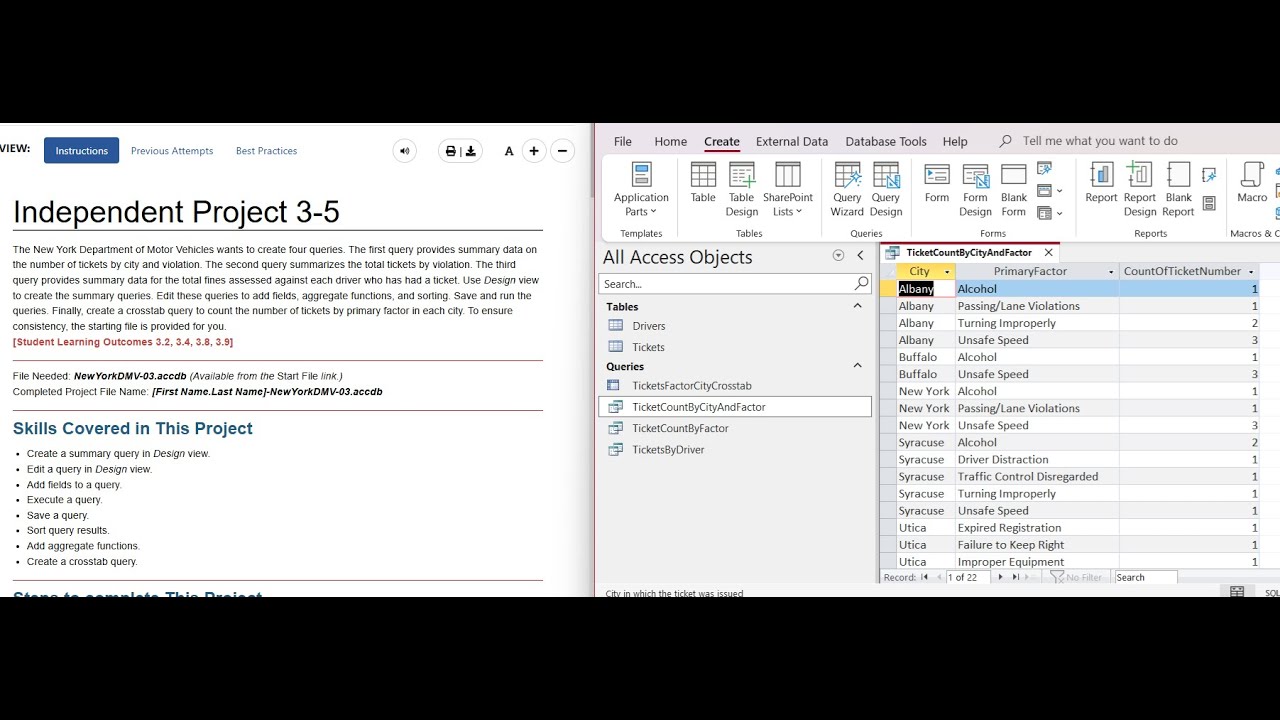Open More Forms dropdown
This screenshot has height=720, width=1280.
point(1050,213)
